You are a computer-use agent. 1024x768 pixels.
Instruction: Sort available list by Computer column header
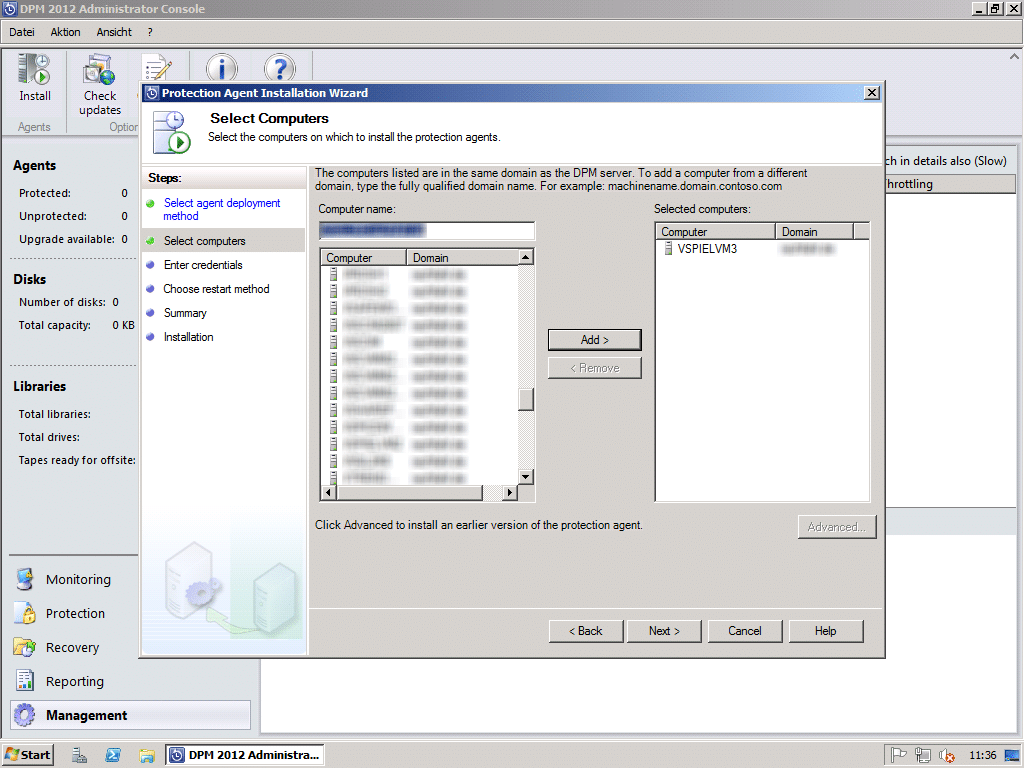coord(363,257)
